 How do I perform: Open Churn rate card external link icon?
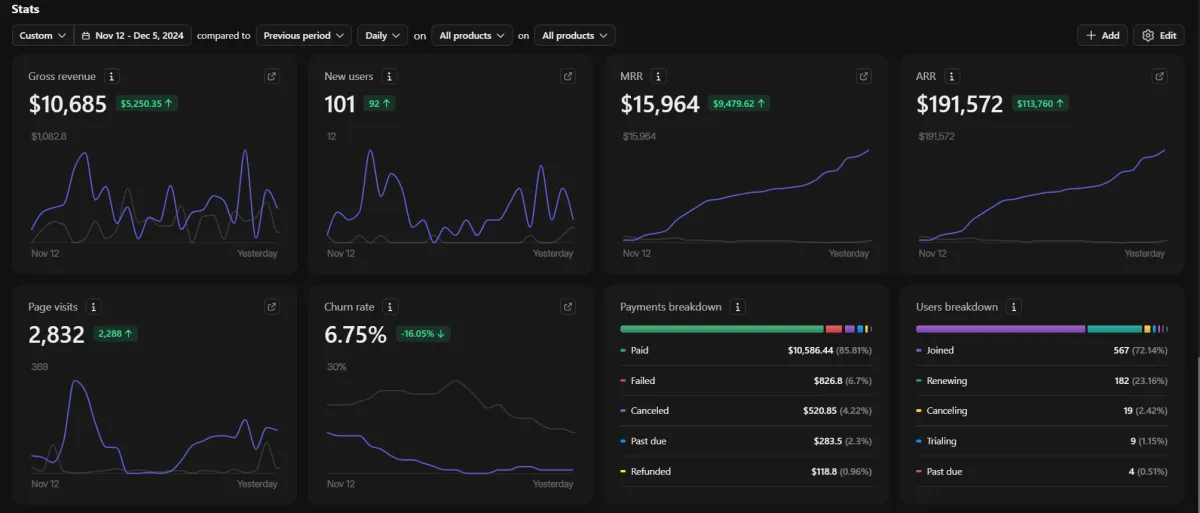(x=568, y=307)
